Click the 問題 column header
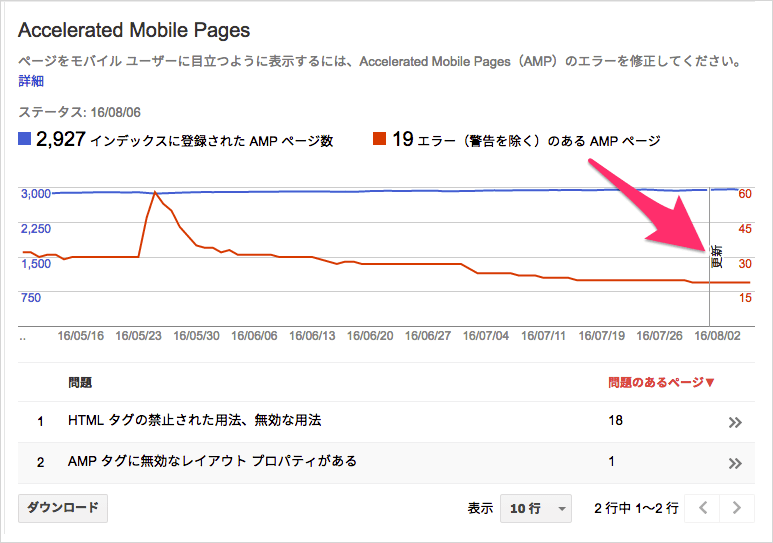Screen dimensions: 773x543 pyautogui.click(x=80, y=382)
